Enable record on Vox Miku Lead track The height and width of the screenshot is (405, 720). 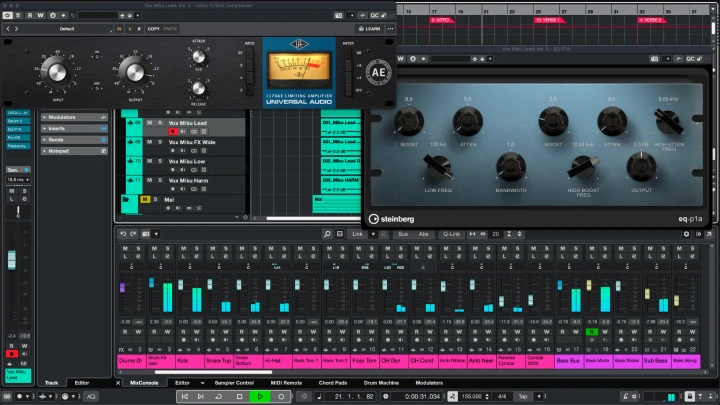pos(173,131)
